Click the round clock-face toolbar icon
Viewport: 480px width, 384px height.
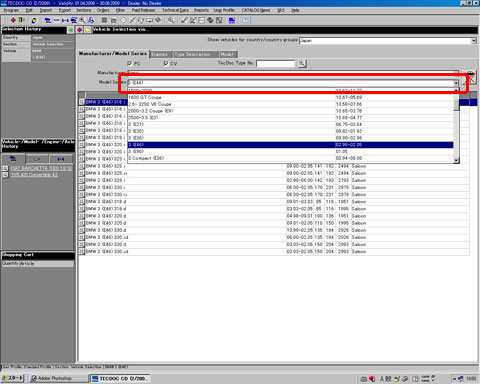click(x=123, y=20)
